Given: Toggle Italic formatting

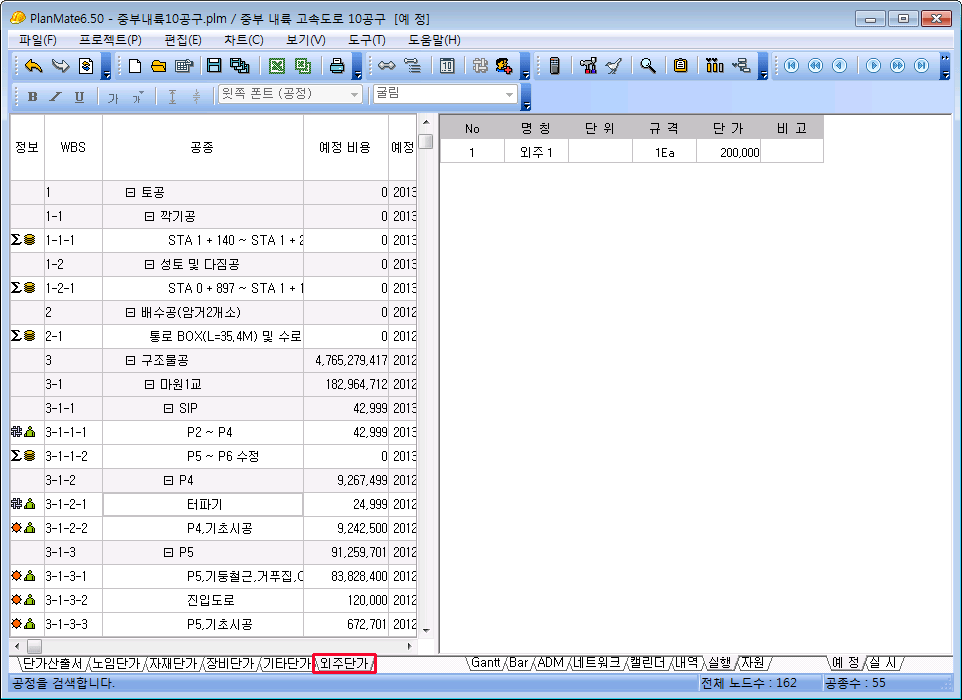Looking at the screenshot, I should 56,96.
